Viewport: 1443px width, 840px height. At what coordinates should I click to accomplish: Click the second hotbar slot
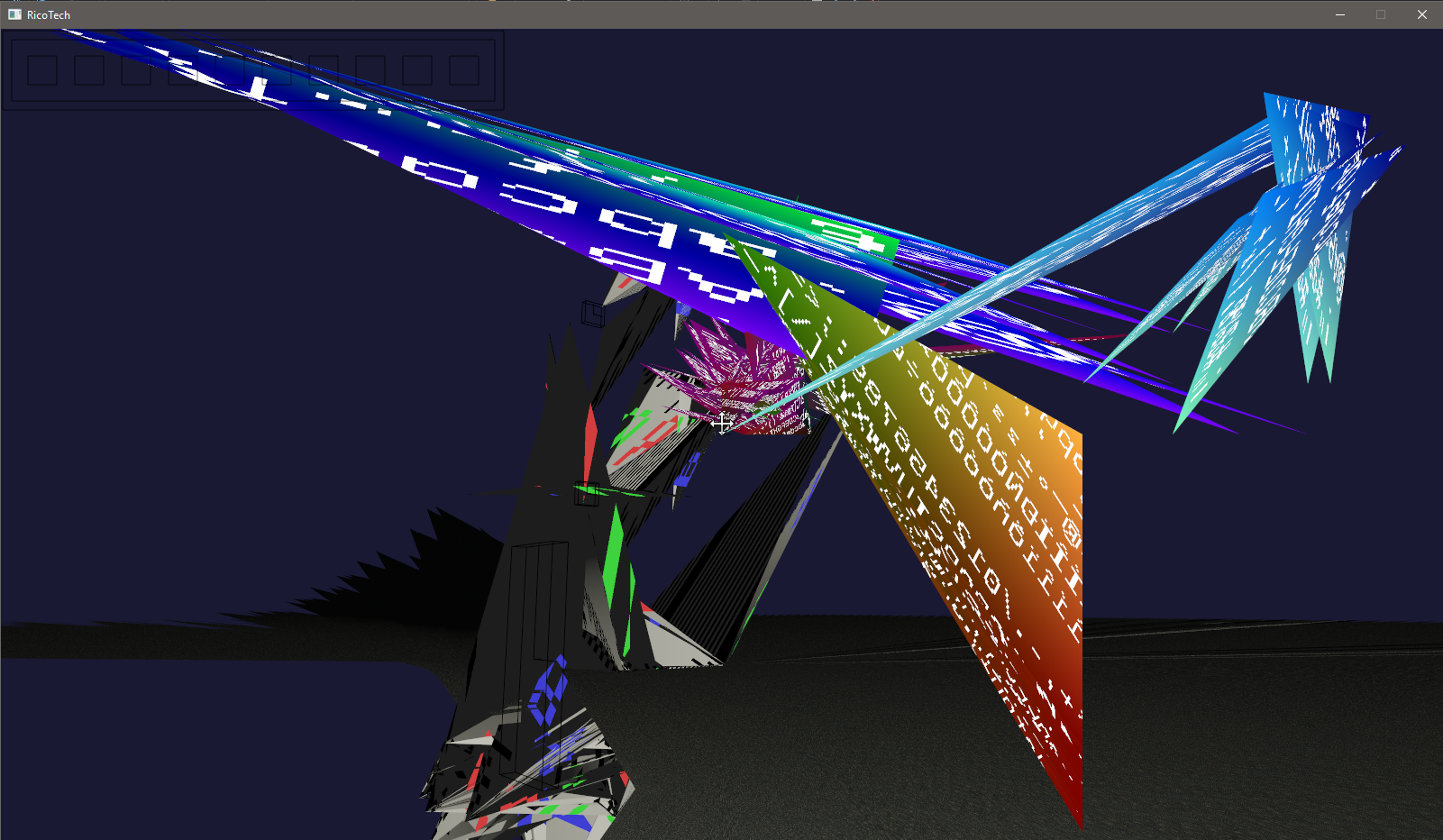[x=89, y=70]
